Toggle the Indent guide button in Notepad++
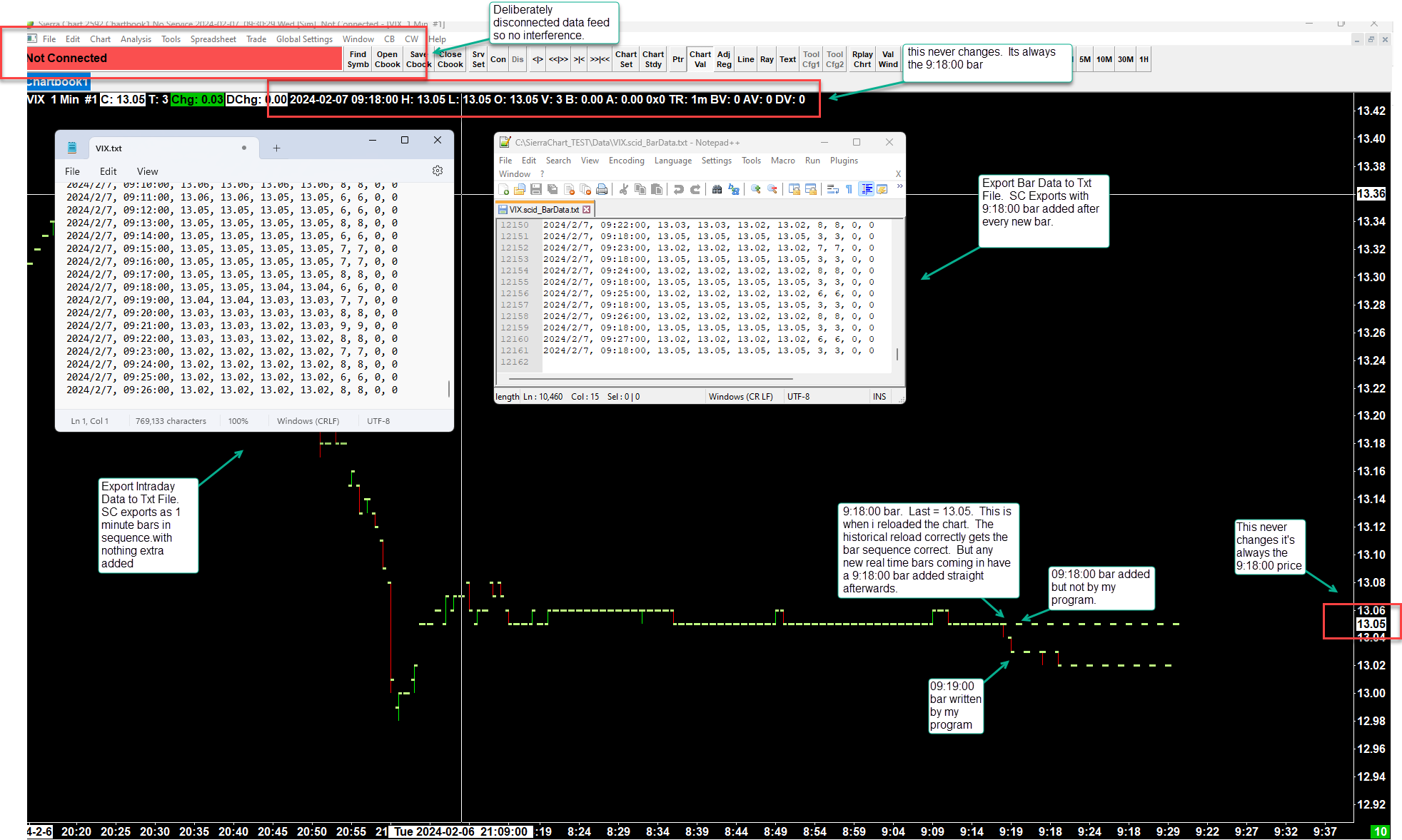 [x=866, y=189]
